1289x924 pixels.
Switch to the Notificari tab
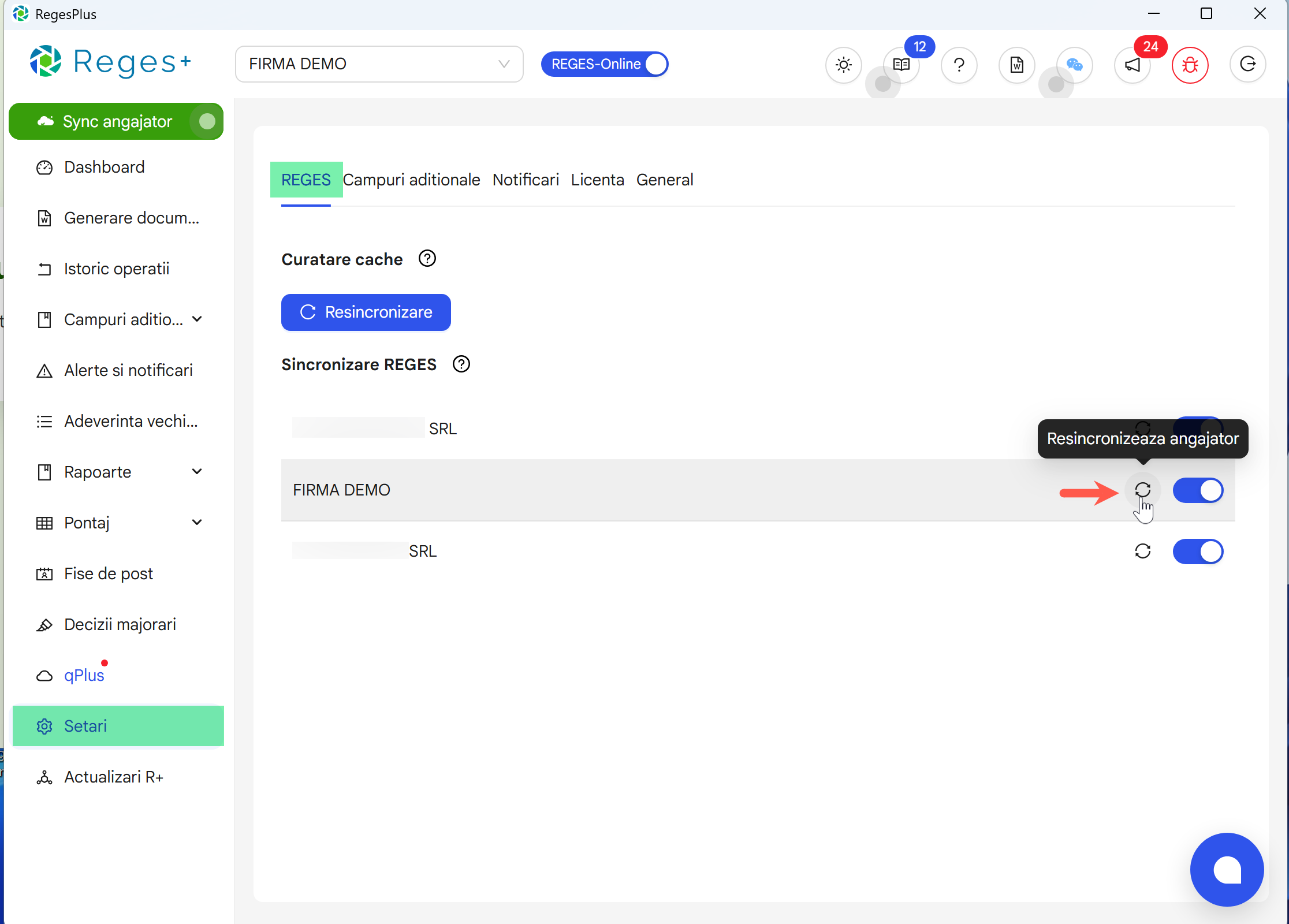[x=525, y=180]
